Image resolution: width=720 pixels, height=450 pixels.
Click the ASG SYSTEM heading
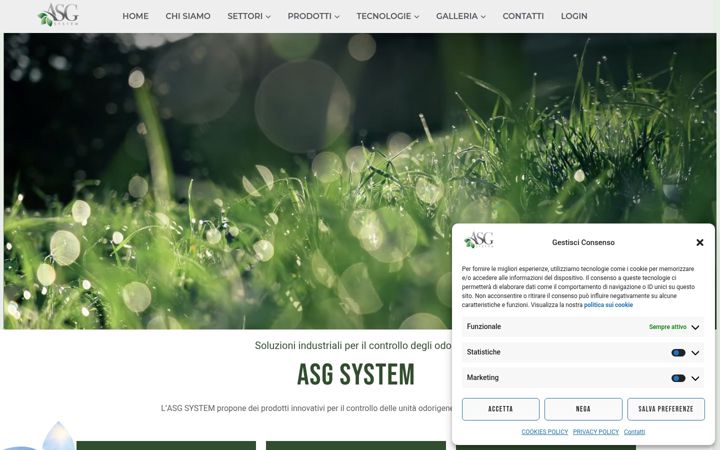tap(356, 374)
